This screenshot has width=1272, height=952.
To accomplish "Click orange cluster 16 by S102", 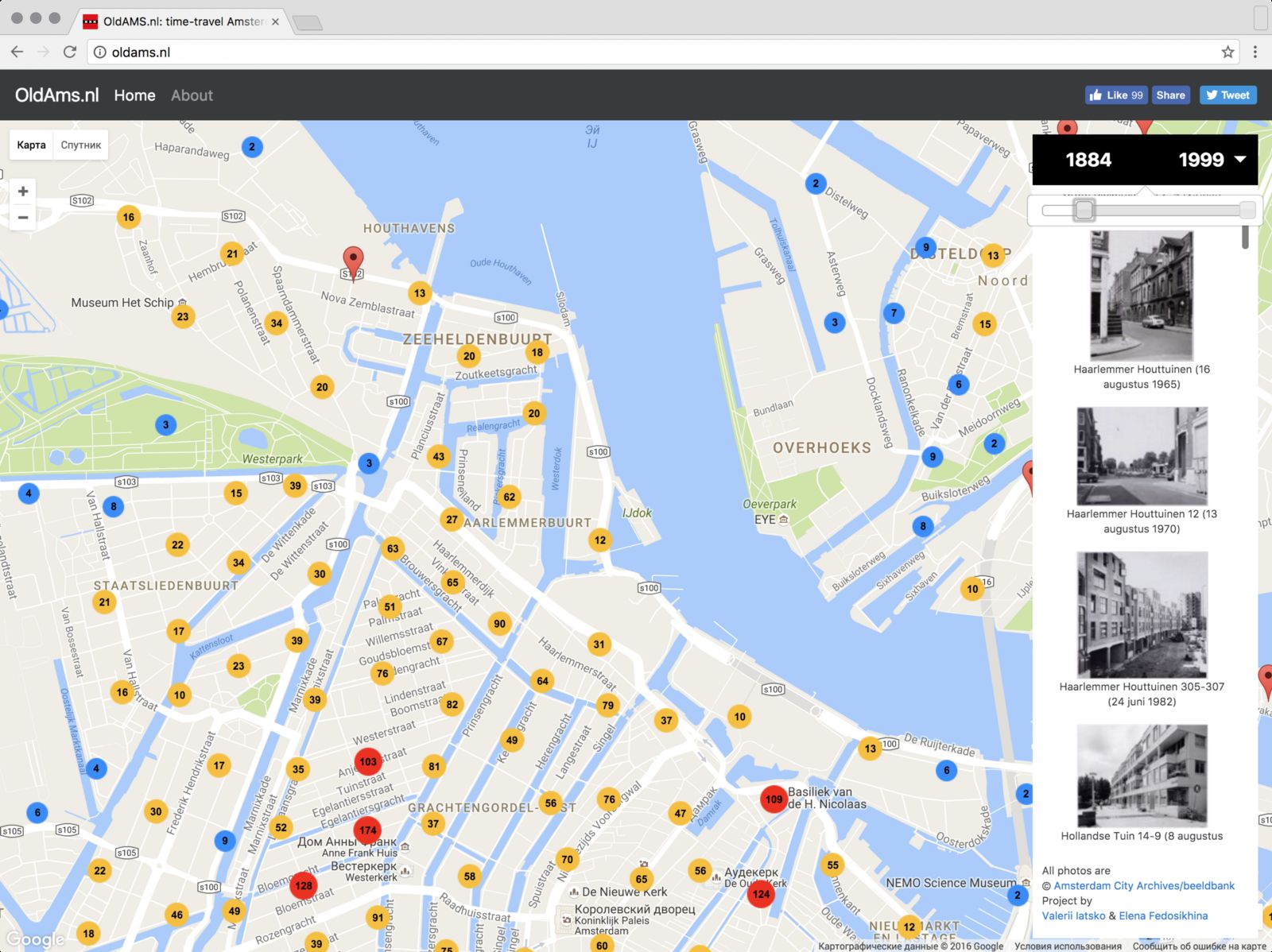I will coord(129,217).
